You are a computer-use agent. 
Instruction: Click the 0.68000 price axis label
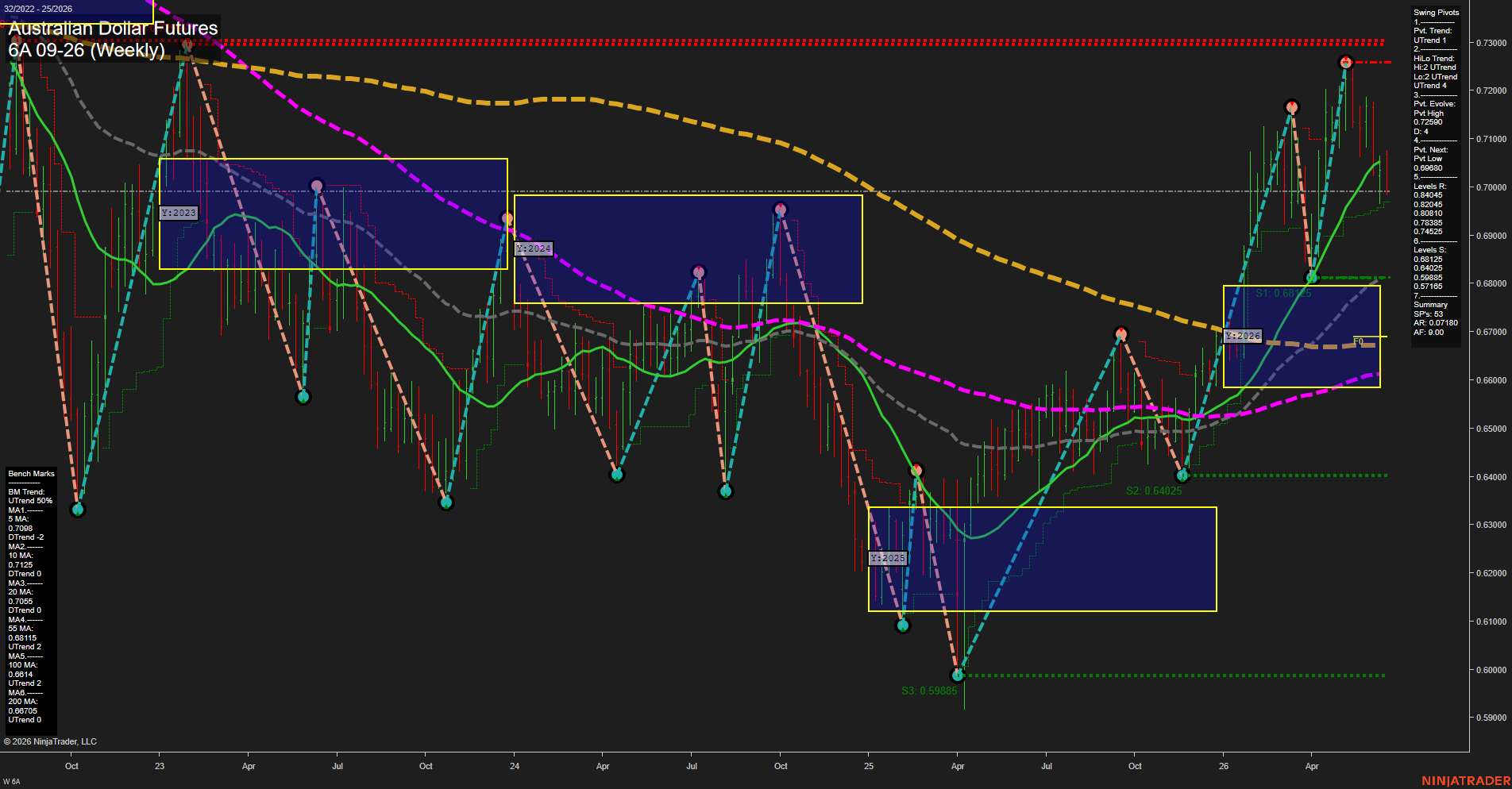coord(1491,283)
